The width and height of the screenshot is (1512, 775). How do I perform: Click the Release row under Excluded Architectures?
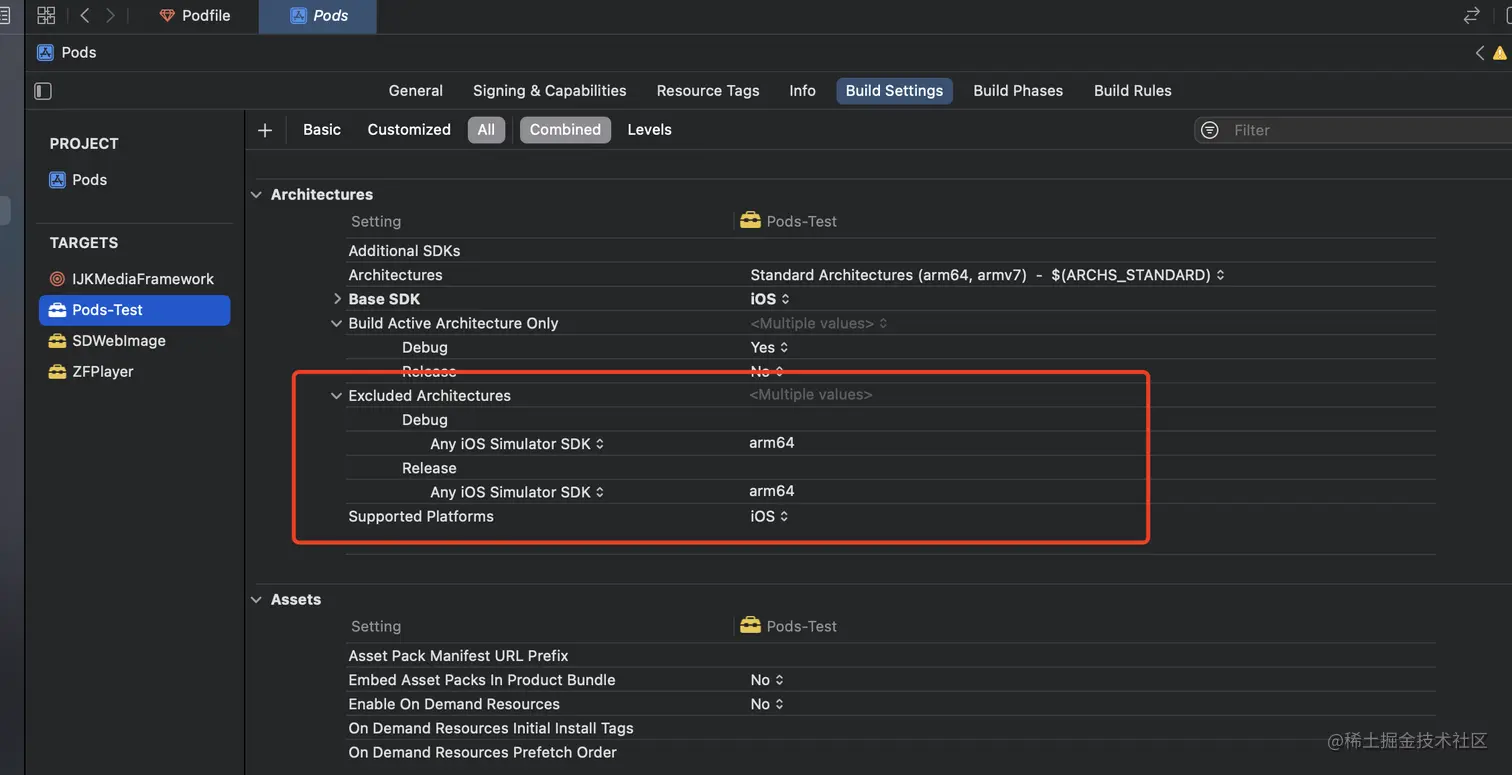(x=429, y=468)
